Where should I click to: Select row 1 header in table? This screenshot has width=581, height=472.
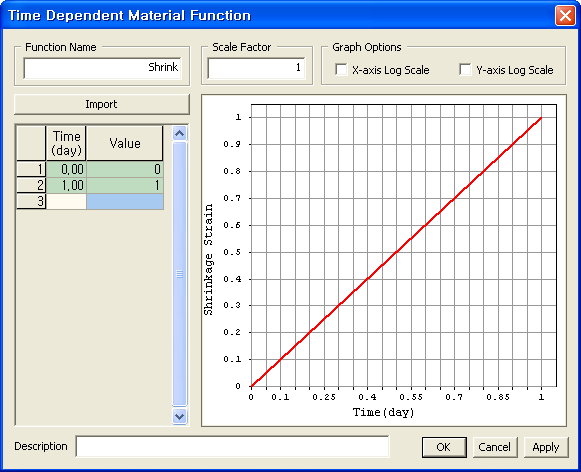31,169
